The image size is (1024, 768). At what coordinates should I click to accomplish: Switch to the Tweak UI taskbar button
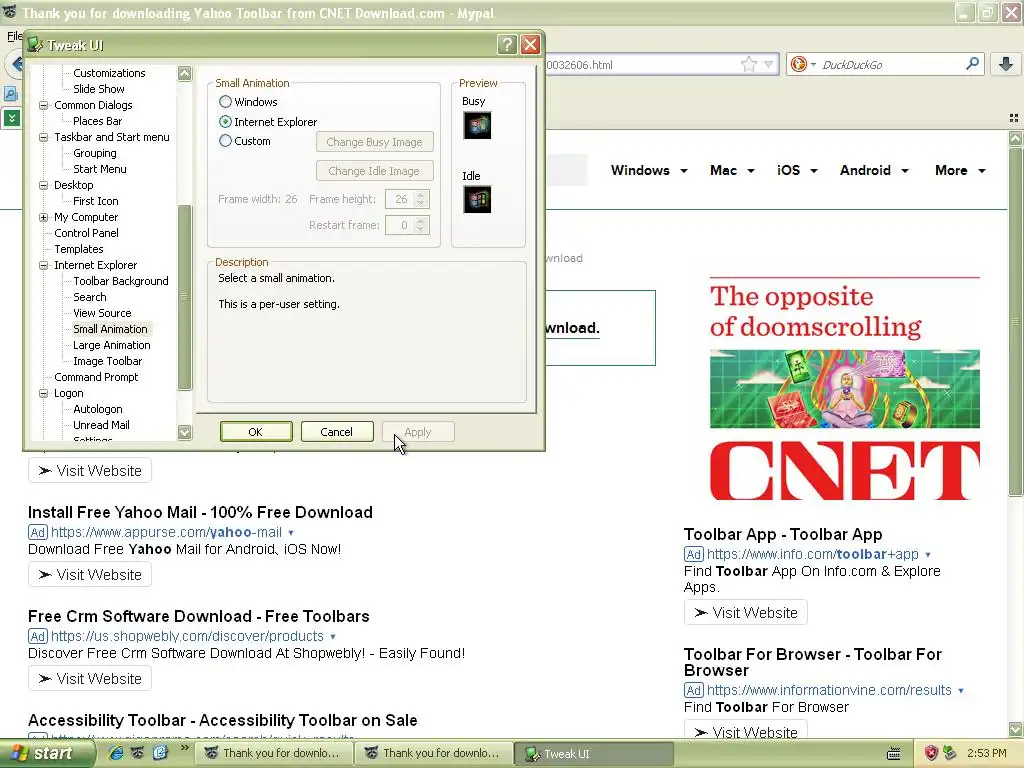[593, 754]
